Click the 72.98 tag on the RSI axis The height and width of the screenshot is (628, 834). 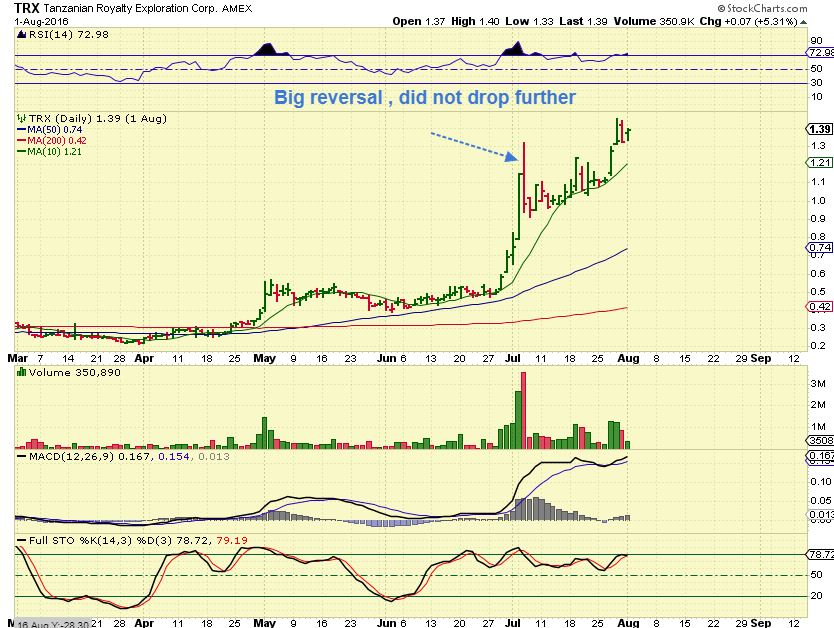(821, 53)
